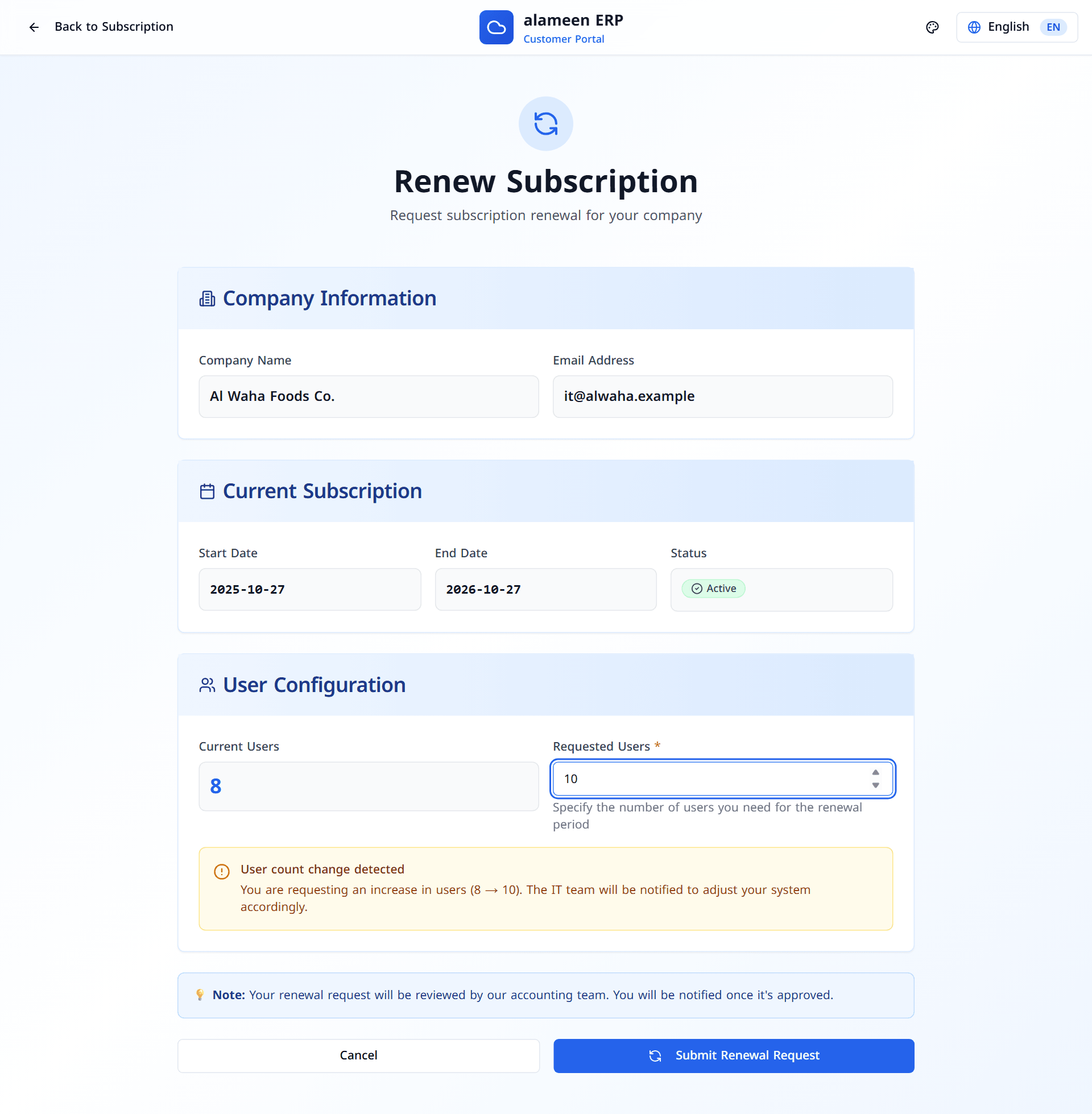Focus the Requested Users number field
1092x1114 pixels.
[723, 778]
